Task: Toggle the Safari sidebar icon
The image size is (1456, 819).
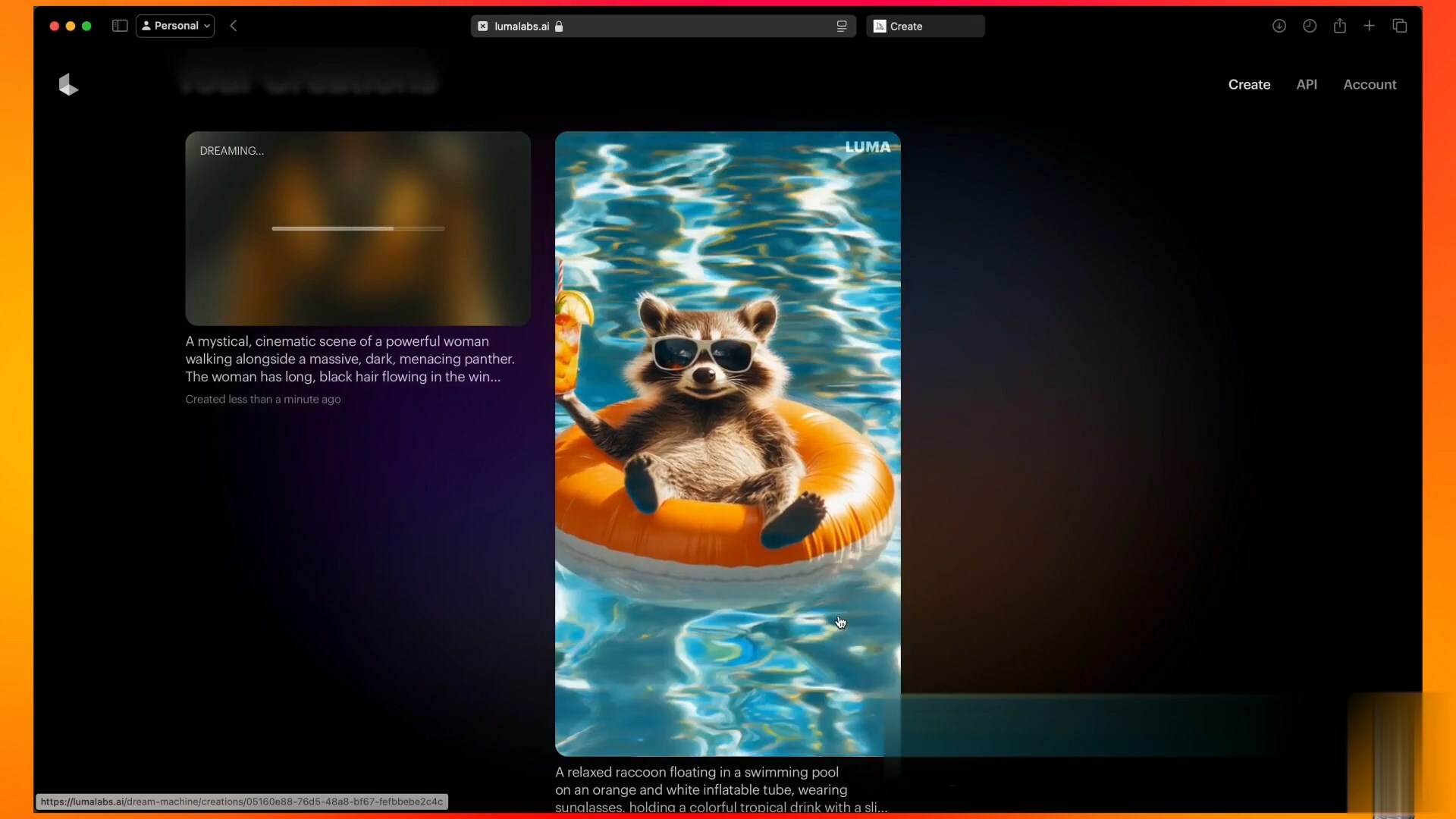Action: pos(120,26)
